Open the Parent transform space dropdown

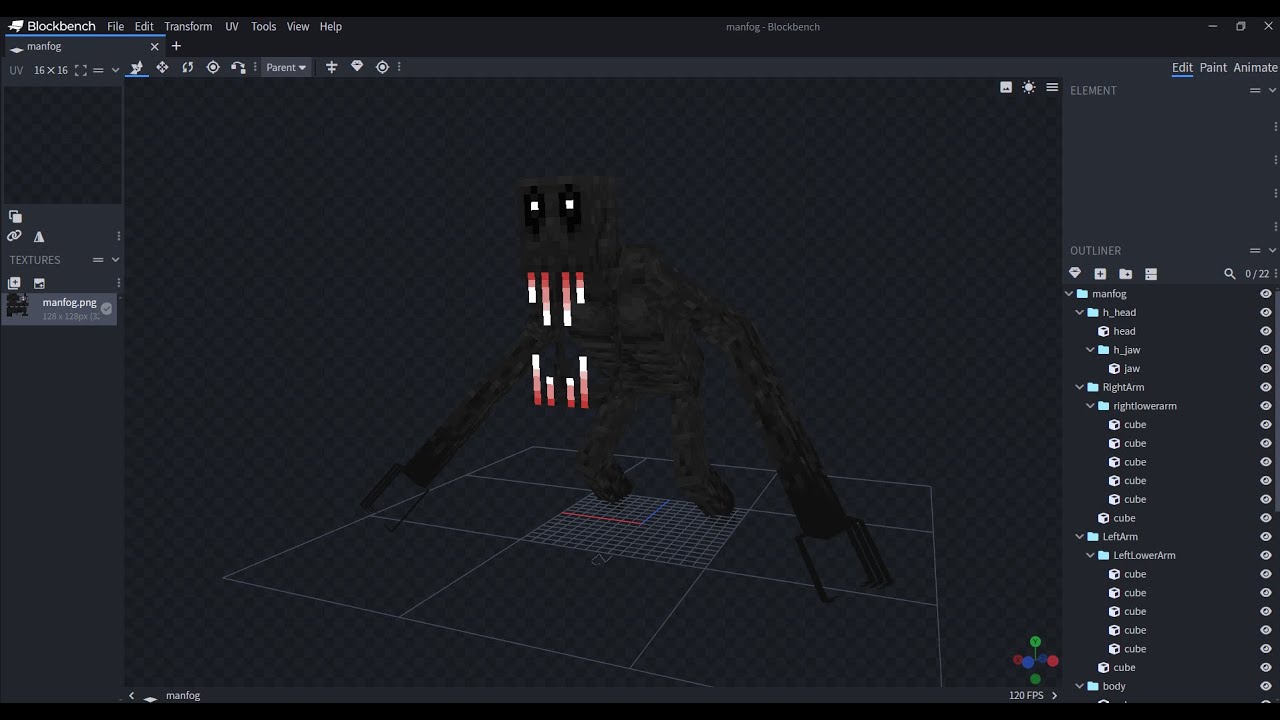[286, 67]
